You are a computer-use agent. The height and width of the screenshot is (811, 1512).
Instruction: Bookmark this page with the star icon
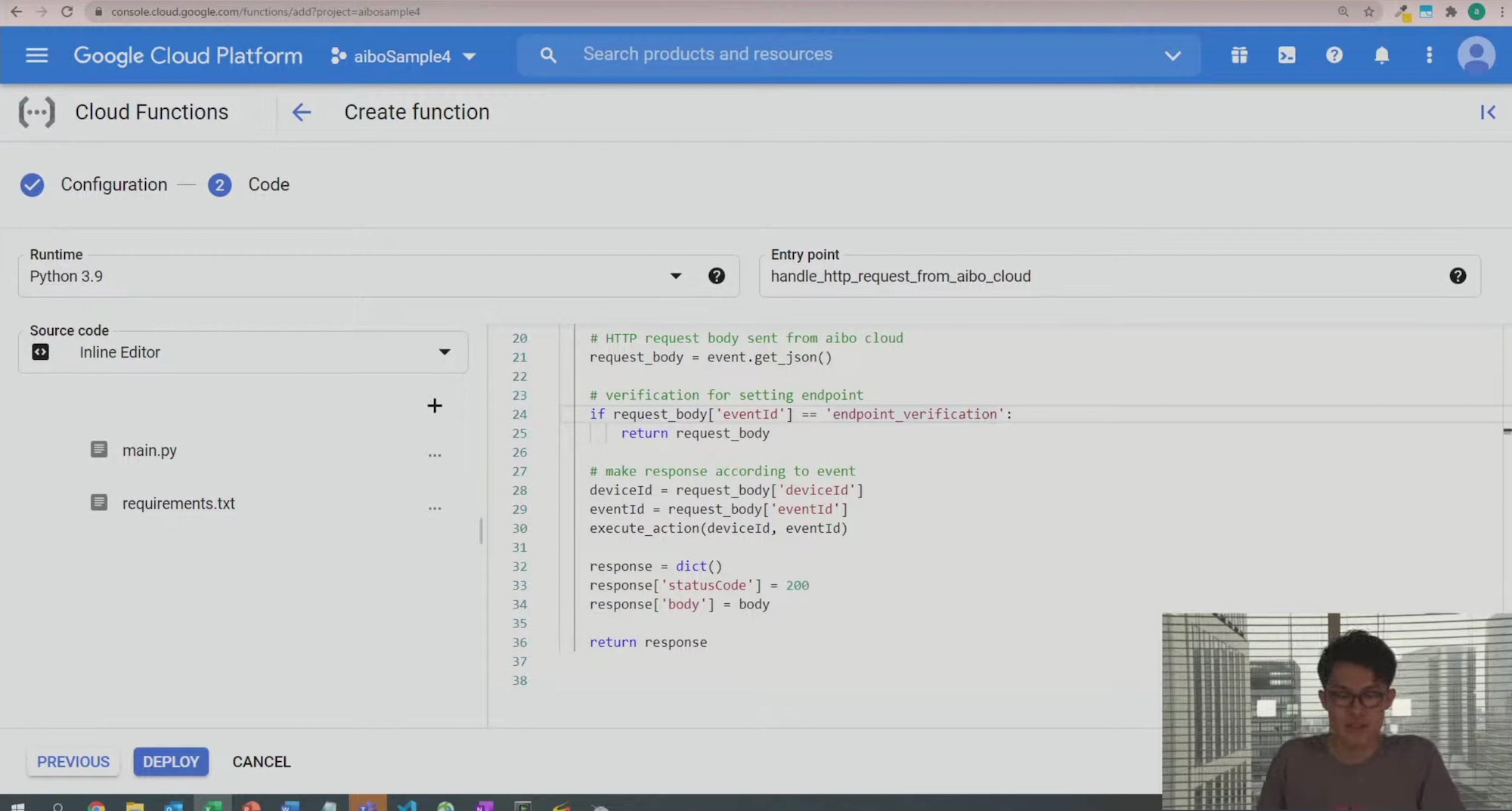pyautogui.click(x=1368, y=11)
